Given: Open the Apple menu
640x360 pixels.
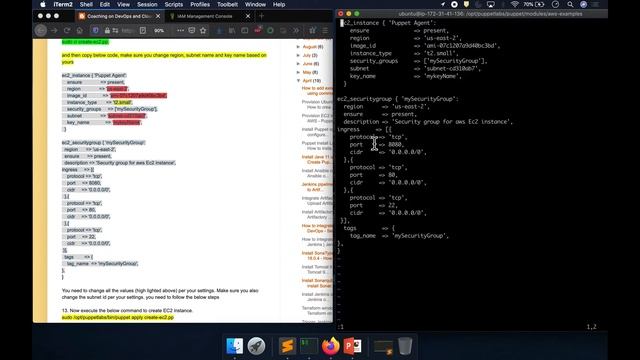Looking at the screenshot, I should click(x=43, y=4).
